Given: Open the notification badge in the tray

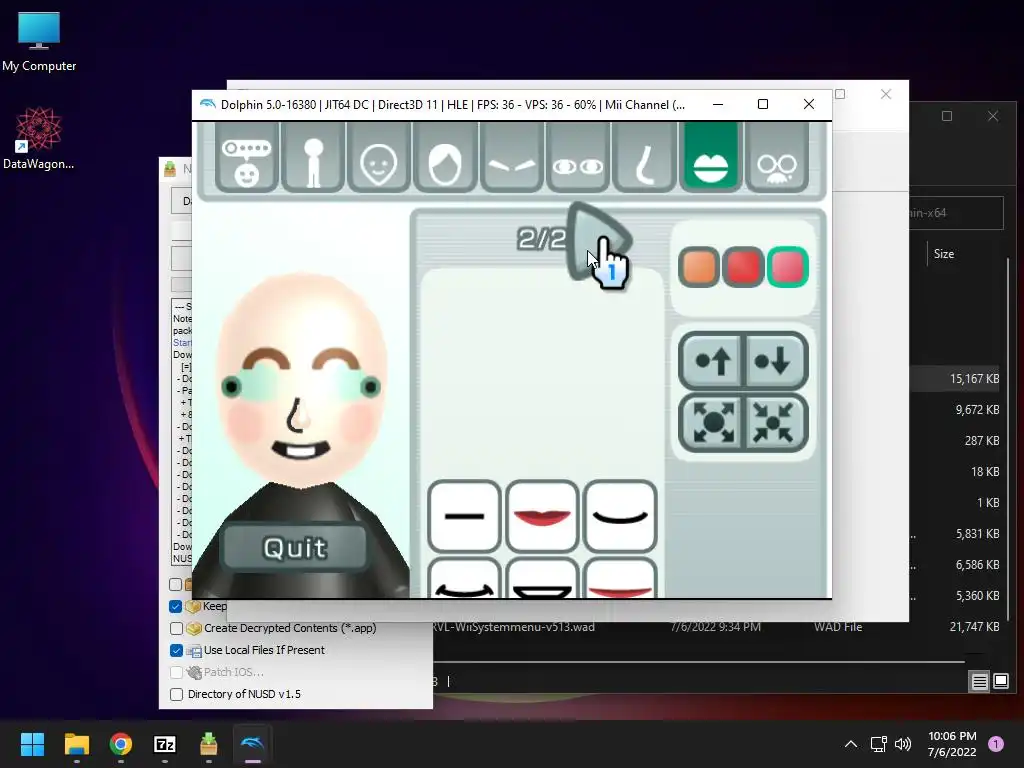Looking at the screenshot, I should tap(996, 744).
